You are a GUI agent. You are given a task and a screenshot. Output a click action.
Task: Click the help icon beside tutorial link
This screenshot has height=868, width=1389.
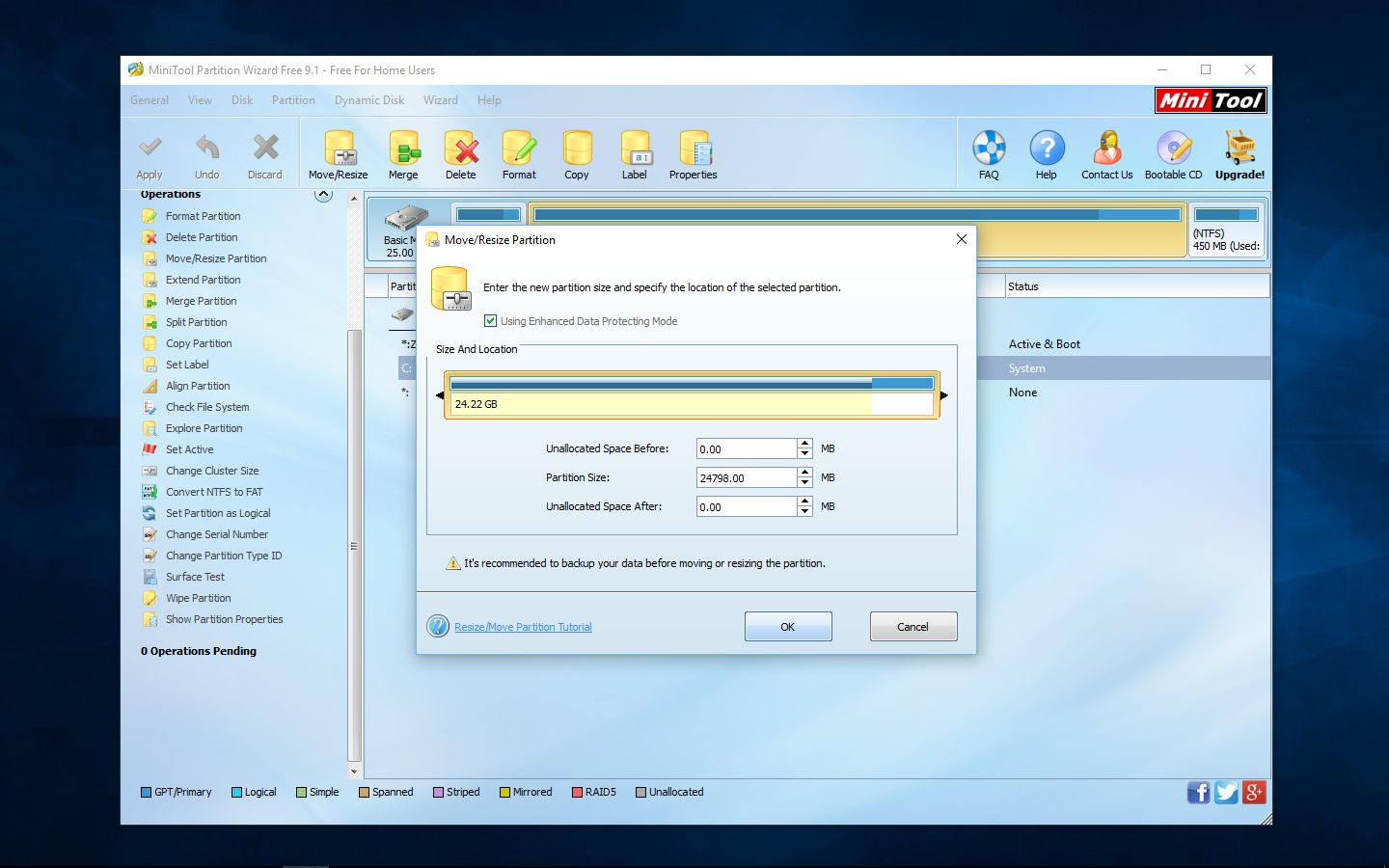438,626
